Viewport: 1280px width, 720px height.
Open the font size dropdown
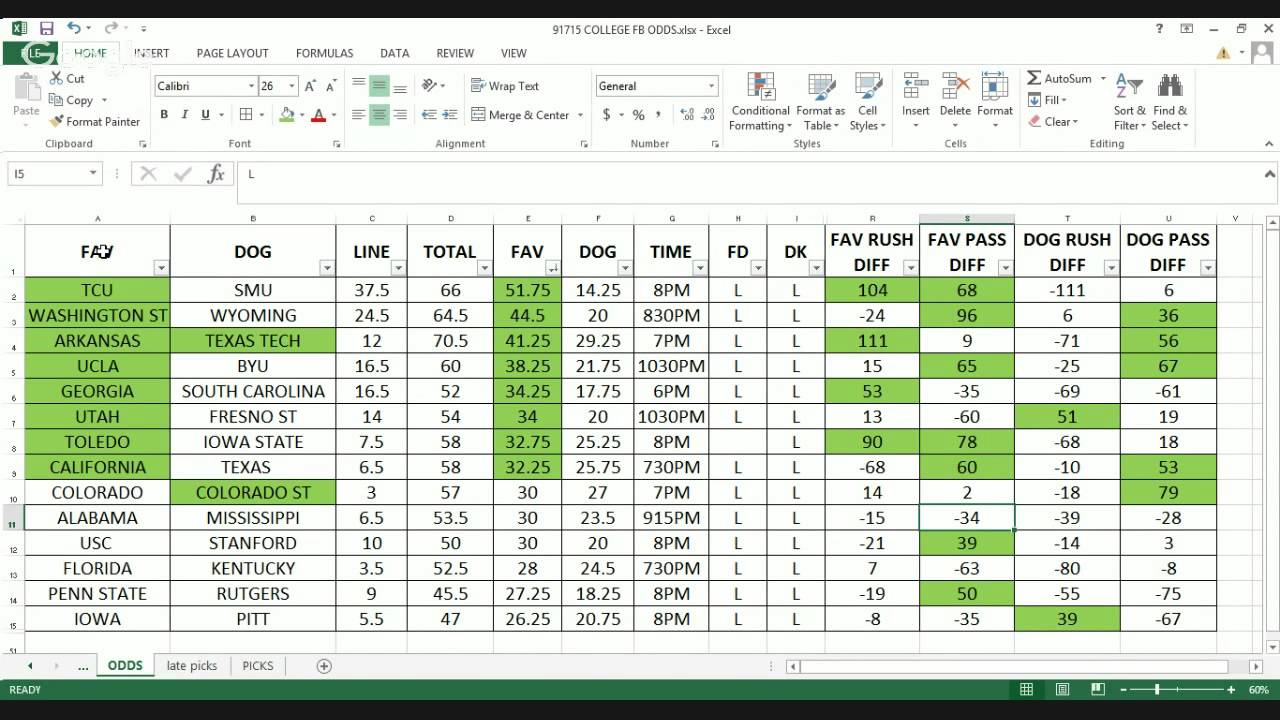click(x=292, y=86)
